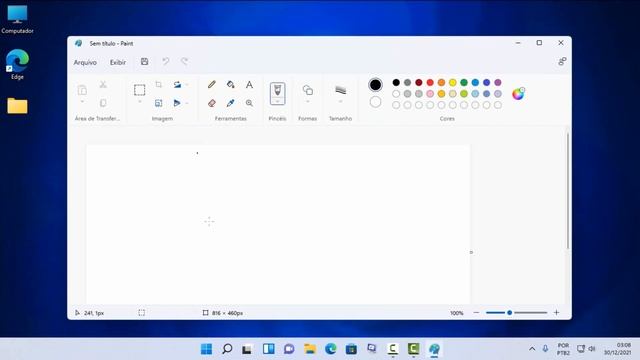
Task: Click the taskbar clock and date
Action: tap(617, 349)
